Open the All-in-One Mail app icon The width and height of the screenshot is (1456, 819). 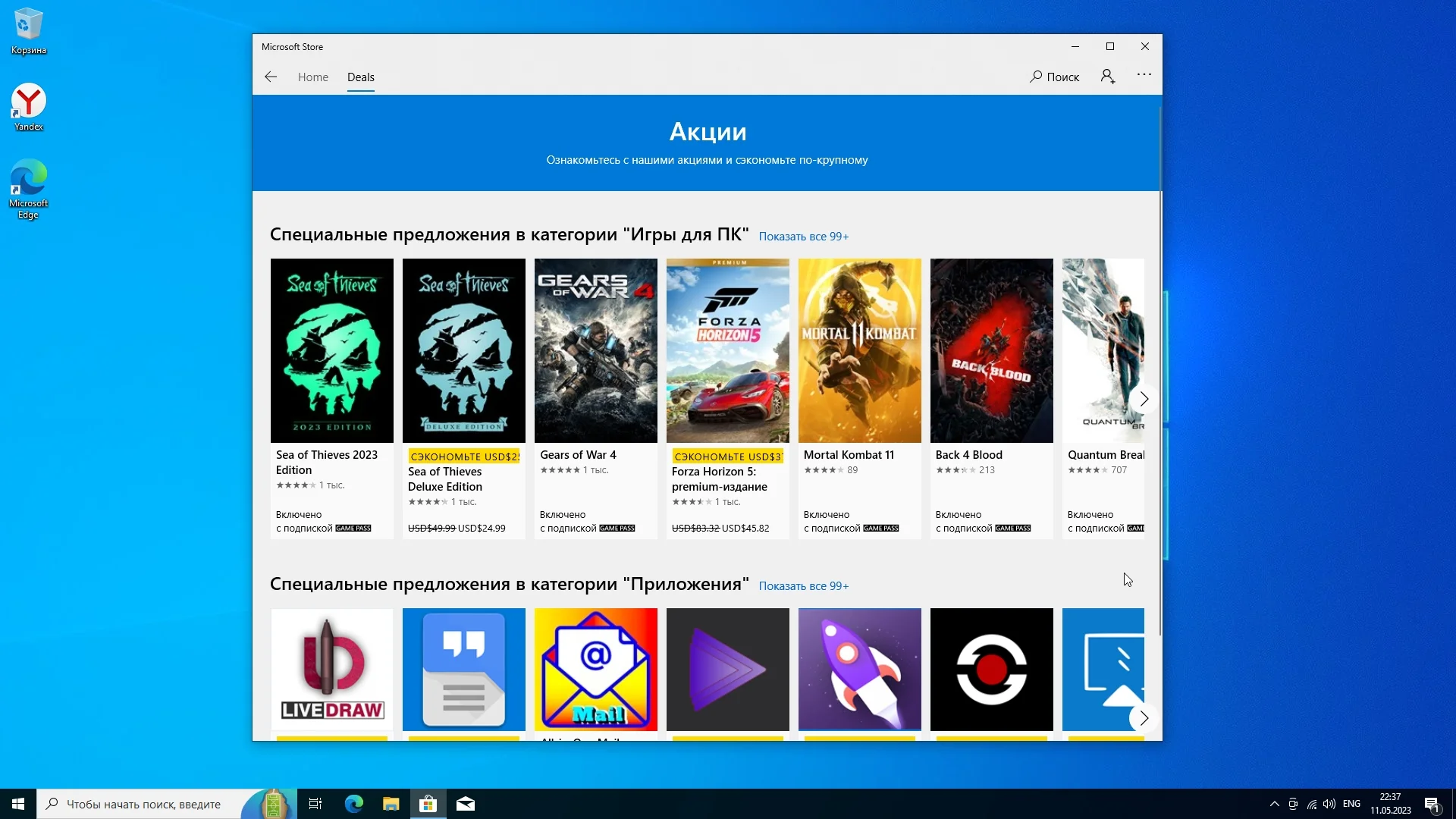point(595,669)
